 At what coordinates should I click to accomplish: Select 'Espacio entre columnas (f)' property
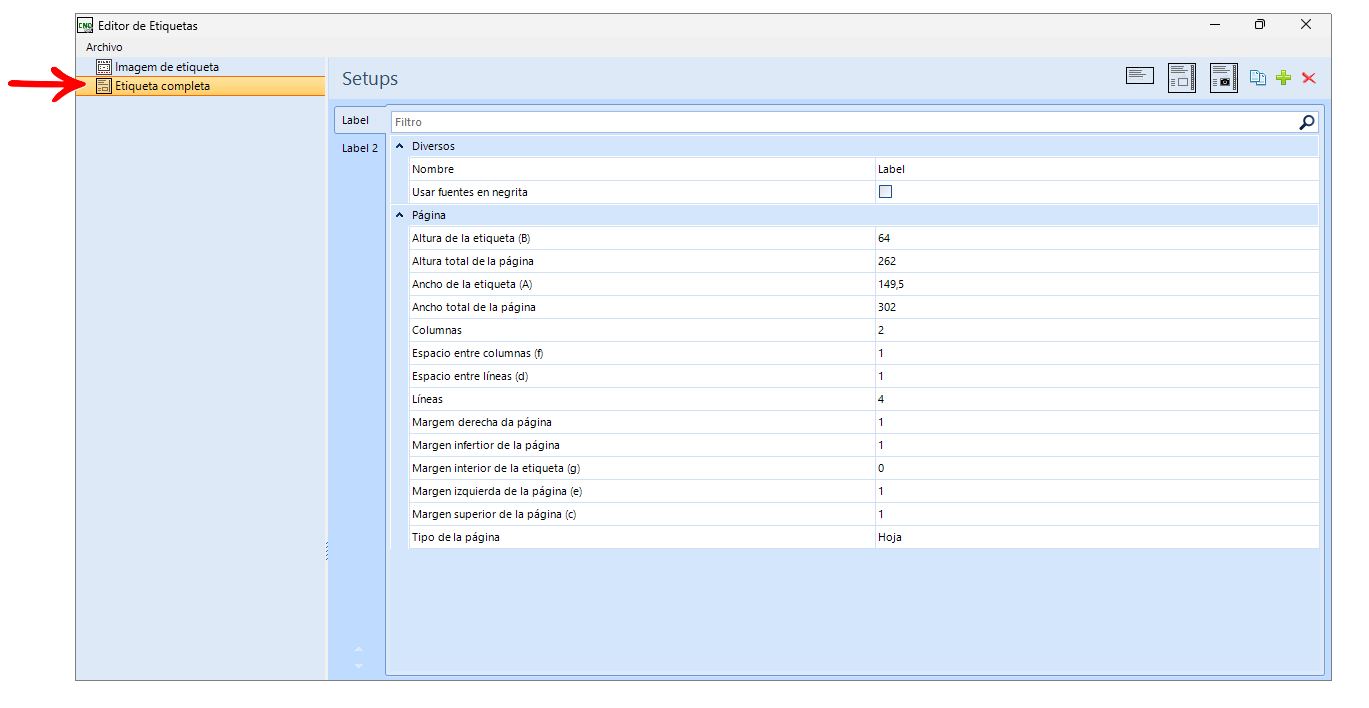[478, 353]
